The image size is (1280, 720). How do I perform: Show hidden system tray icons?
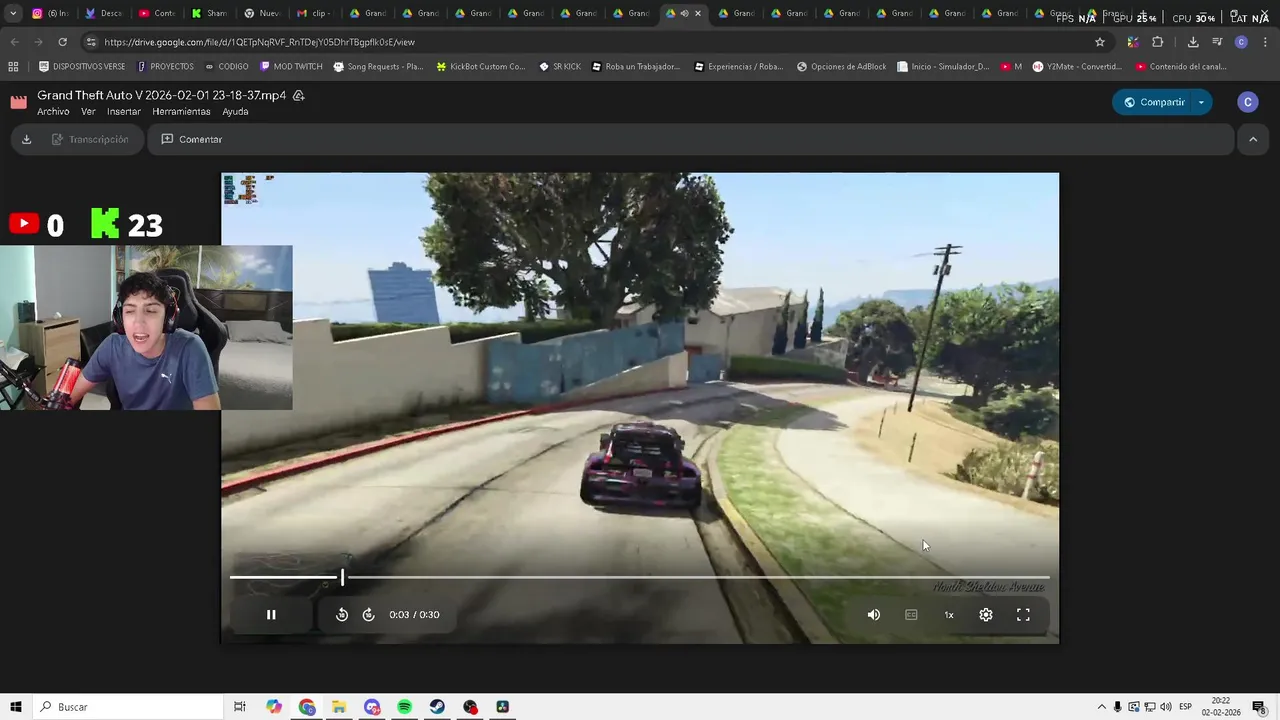[x=1101, y=707]
